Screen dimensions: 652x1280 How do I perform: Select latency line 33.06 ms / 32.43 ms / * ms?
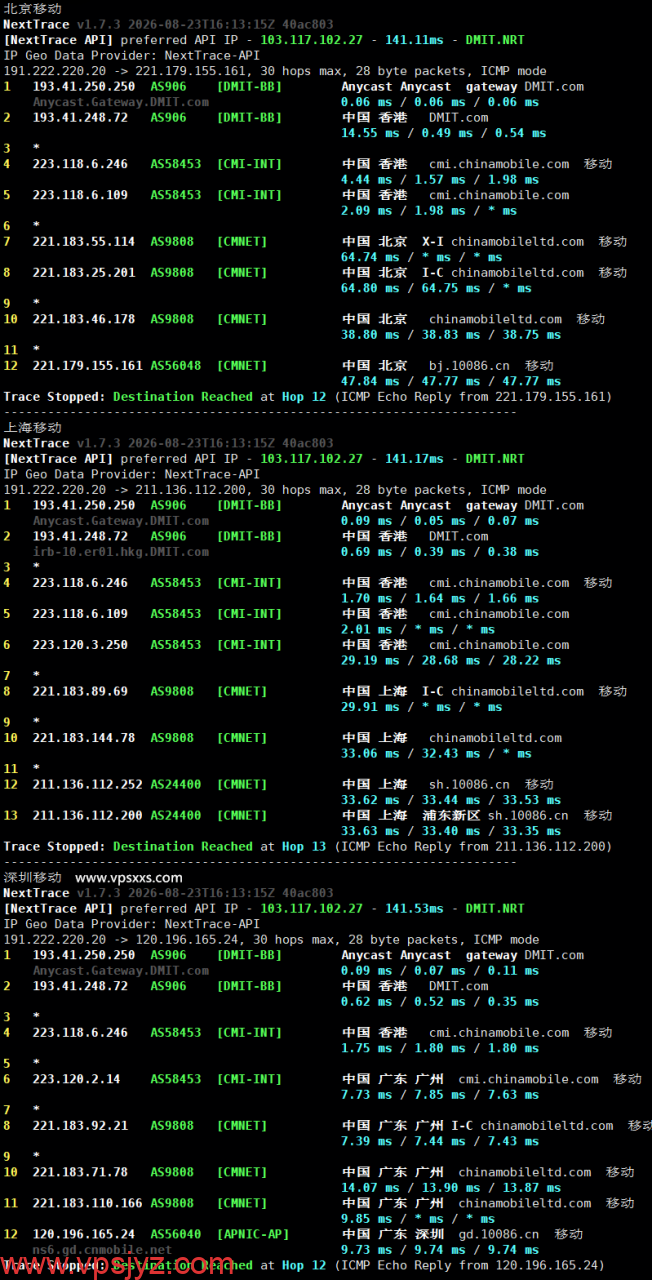437,754
